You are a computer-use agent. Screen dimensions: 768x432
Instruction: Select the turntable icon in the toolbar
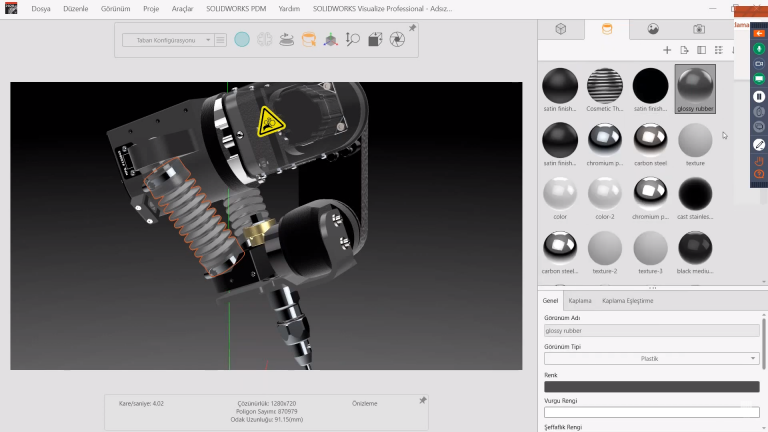[286, 40]
